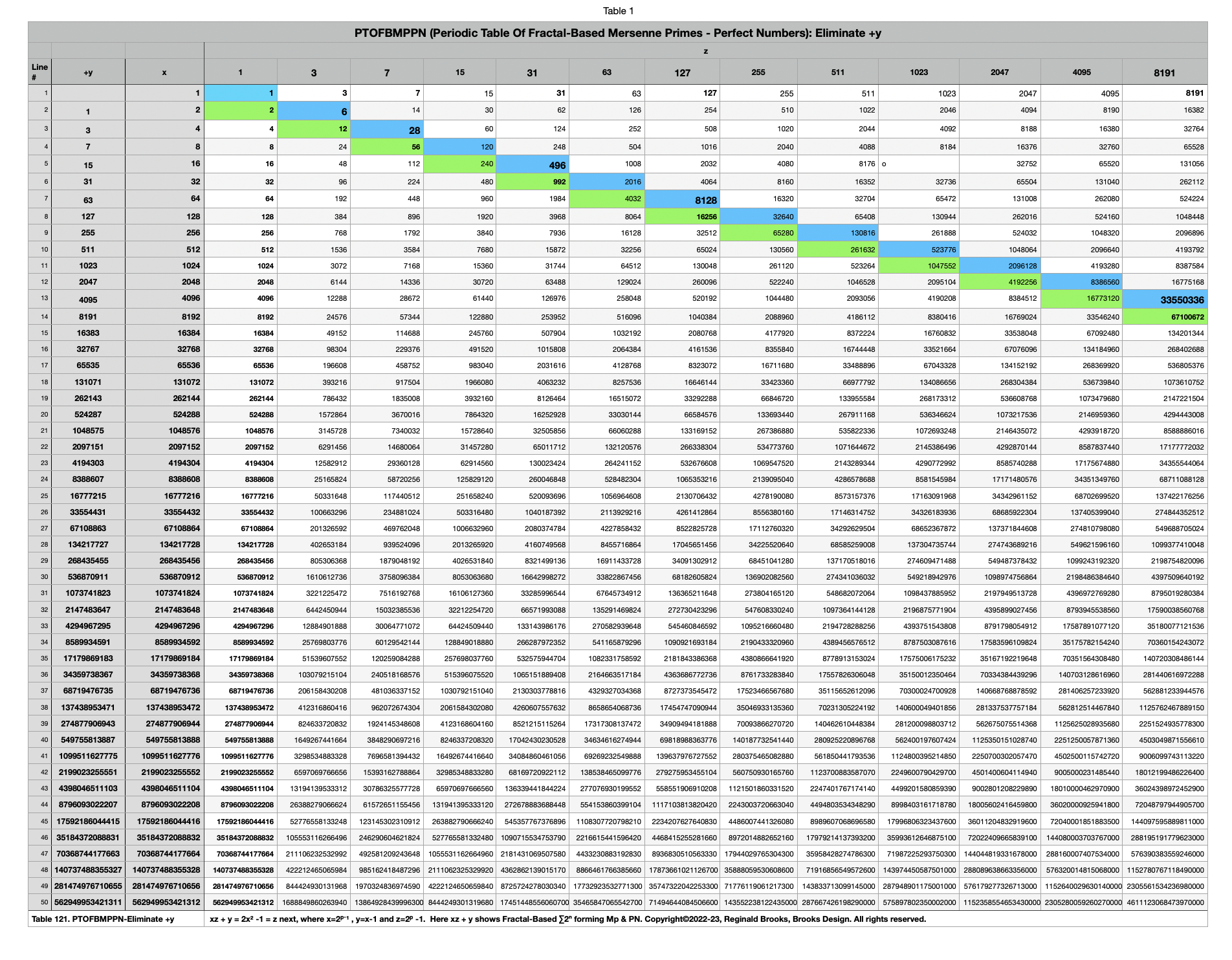Select the blue cell containing 130816

click(x=837, y=233)
